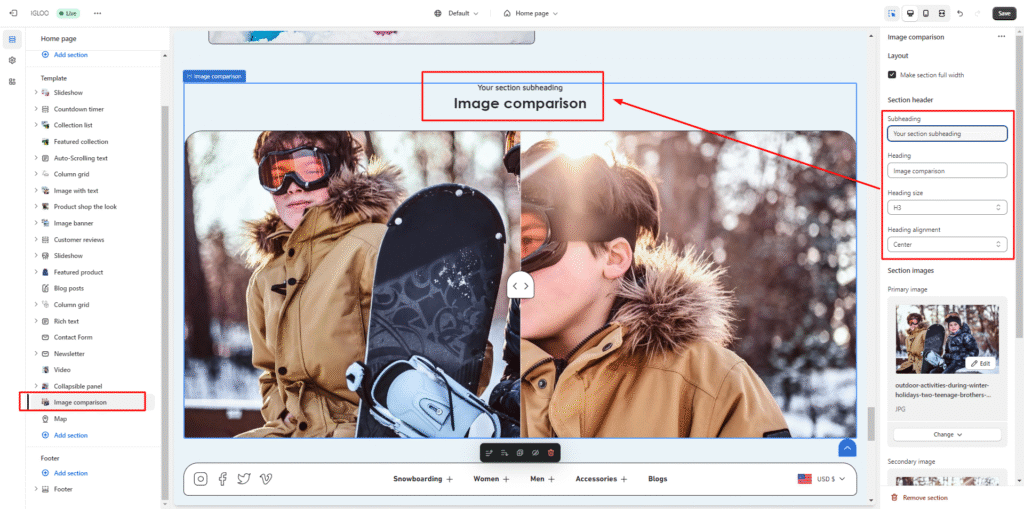
Task: Open the theme settings gear icon
Action: (12, 60)
